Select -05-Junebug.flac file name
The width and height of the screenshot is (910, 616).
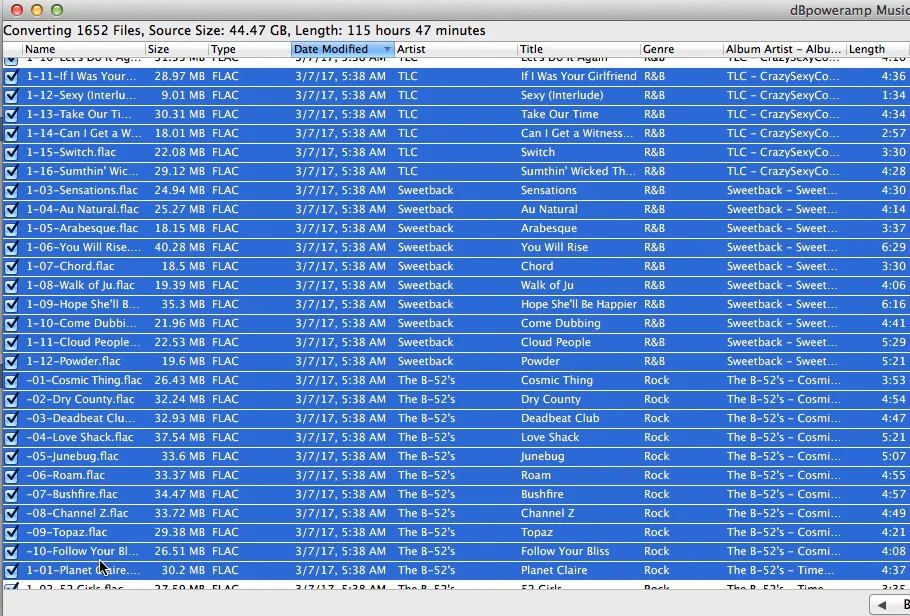tap(72, 456)
